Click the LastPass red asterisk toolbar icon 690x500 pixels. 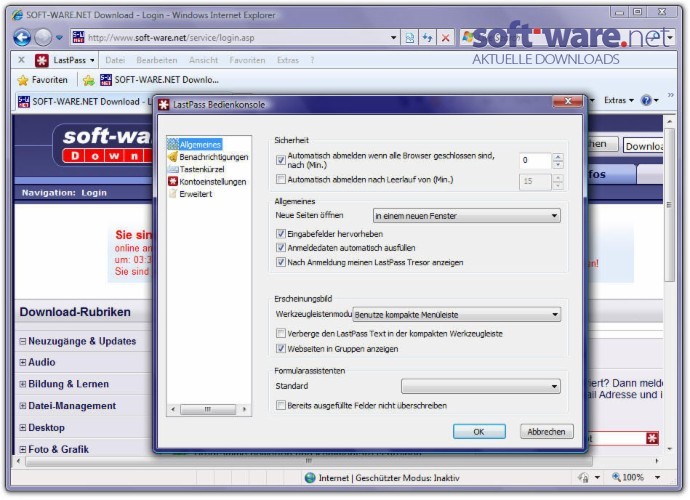[x=41, y=60]
